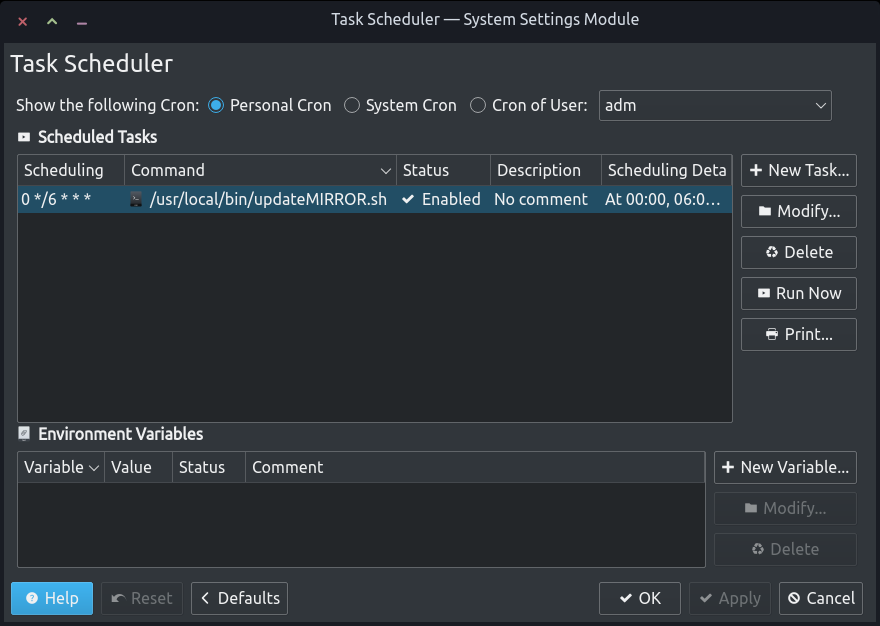Print the cron tasks list
The image size is (880, 626).
pyautogui.click(x=799, y=334)
